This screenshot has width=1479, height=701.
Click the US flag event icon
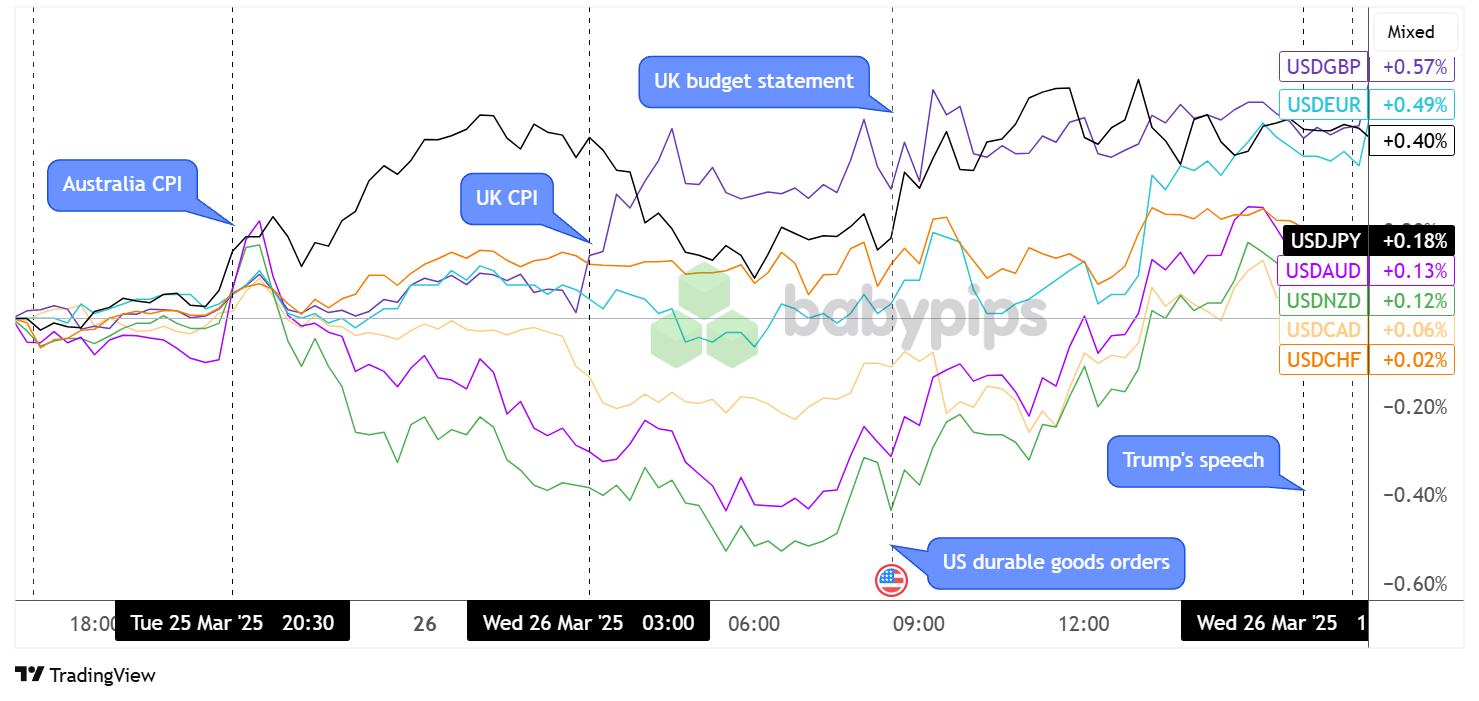[890, 580]
